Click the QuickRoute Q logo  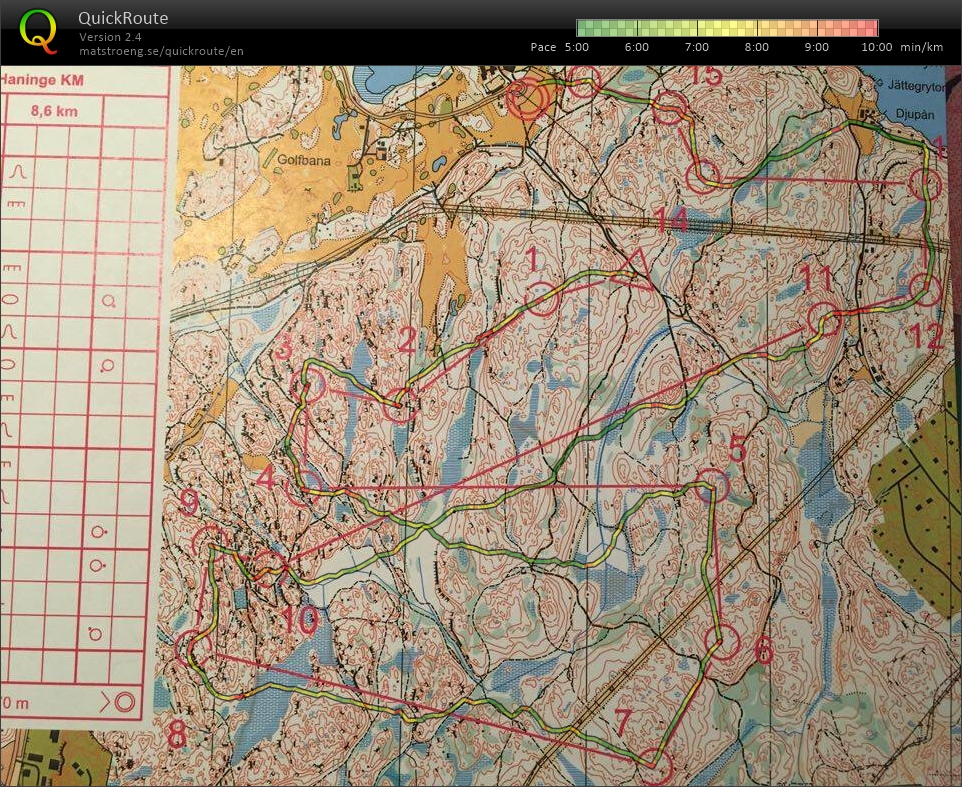[39, 31]
